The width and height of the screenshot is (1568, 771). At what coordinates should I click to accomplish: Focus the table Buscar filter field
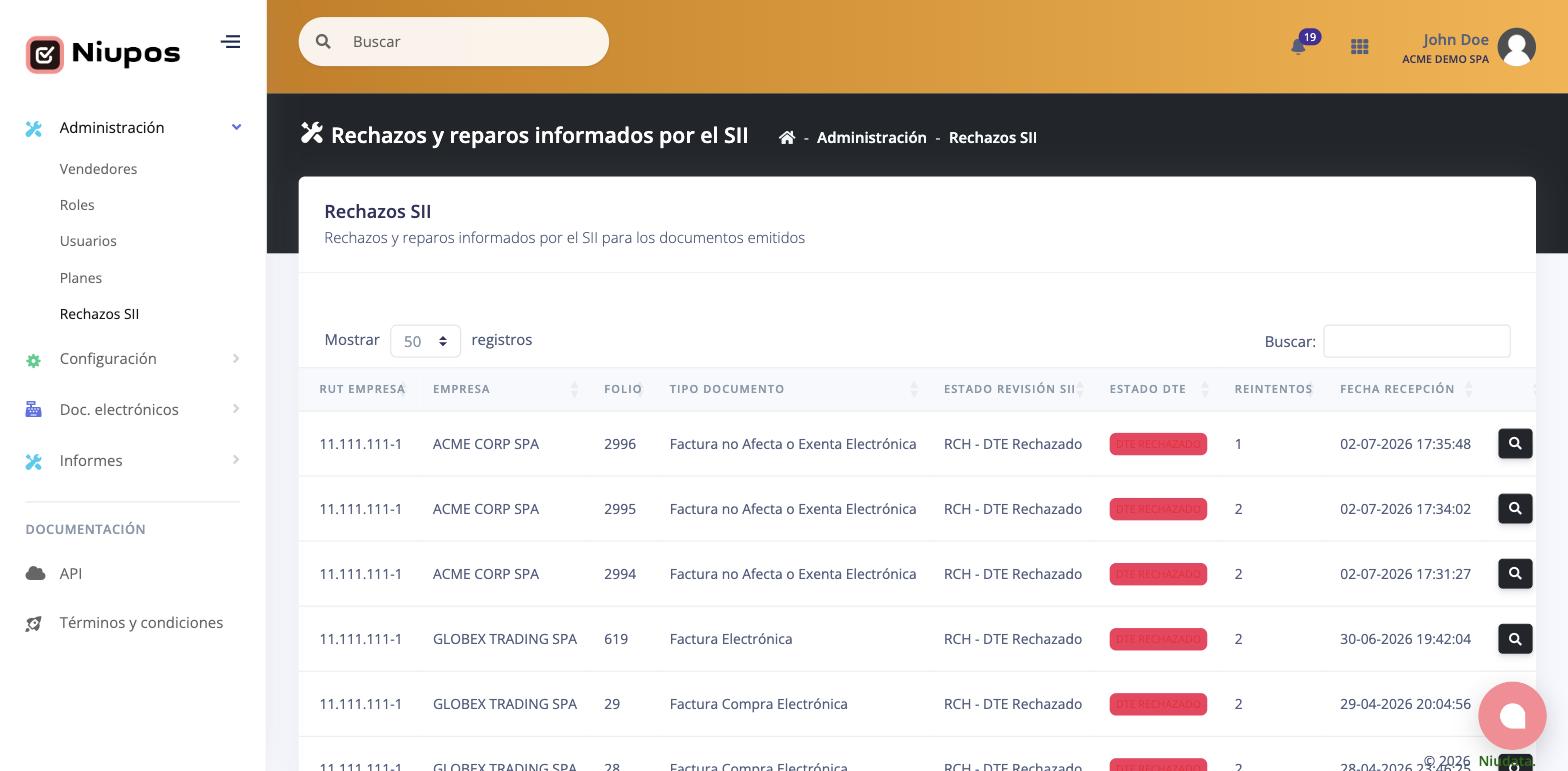click(x=1416, y=341)
